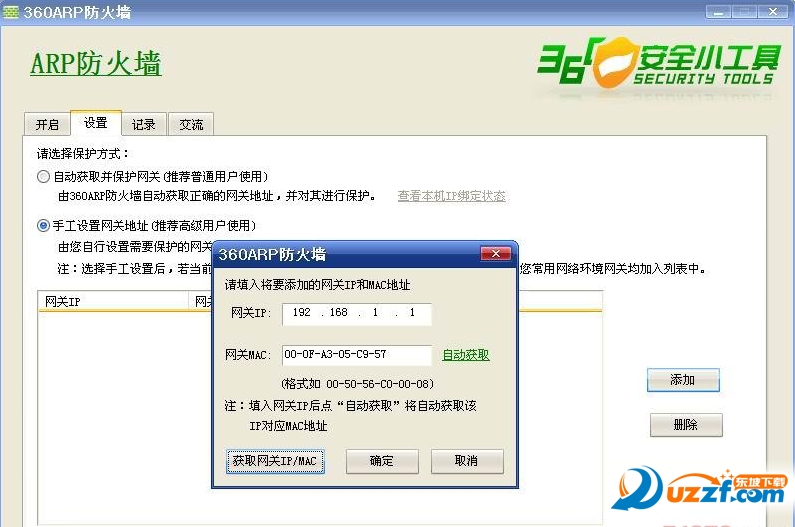Minimize the main 360ARP防火墙 window
The width and height of the screenshot is (795, 527).
(718, 12)
